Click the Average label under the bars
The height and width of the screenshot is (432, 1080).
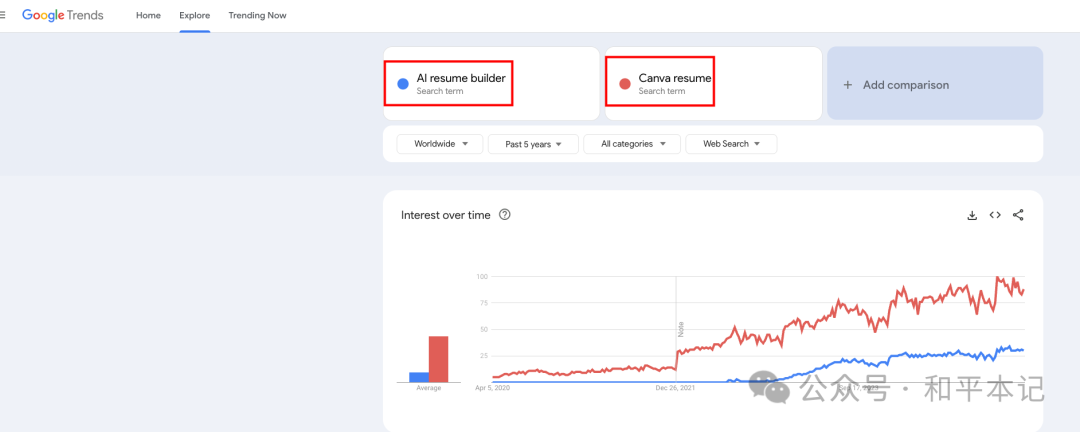click(428, 388)
